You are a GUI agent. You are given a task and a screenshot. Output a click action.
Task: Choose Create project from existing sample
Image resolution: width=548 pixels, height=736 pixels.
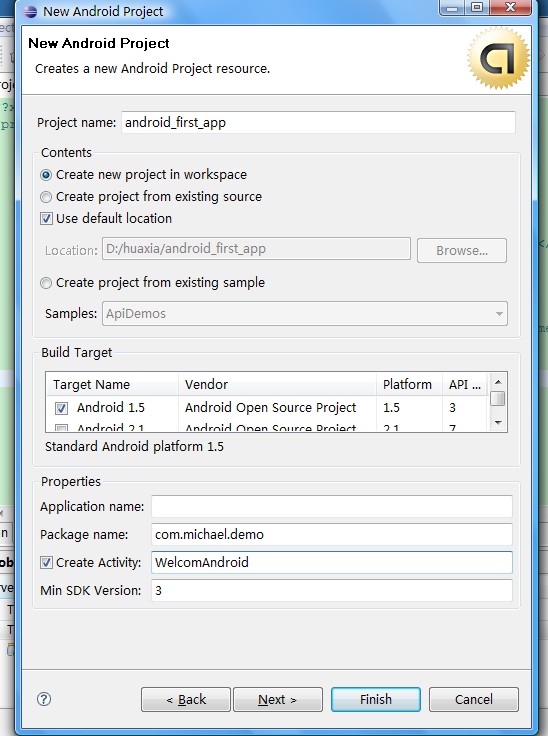(46, 283)
